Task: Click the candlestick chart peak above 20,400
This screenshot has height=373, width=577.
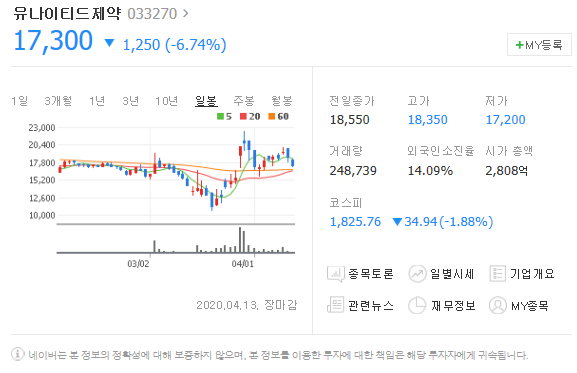Action: pyautogui.click(x=244, y=141)
